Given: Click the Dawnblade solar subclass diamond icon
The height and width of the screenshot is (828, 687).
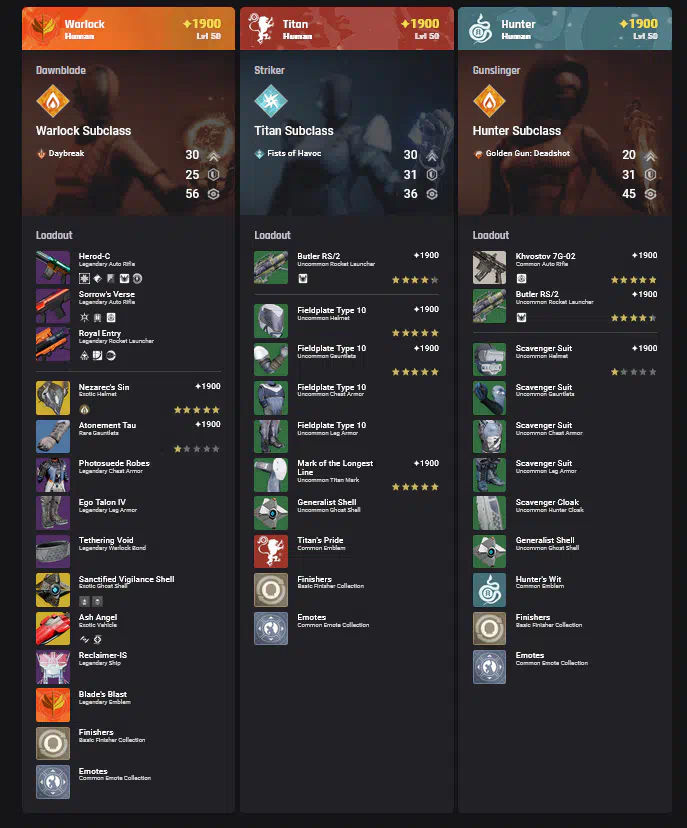Looking at the screenshot, I should point(53,101).
